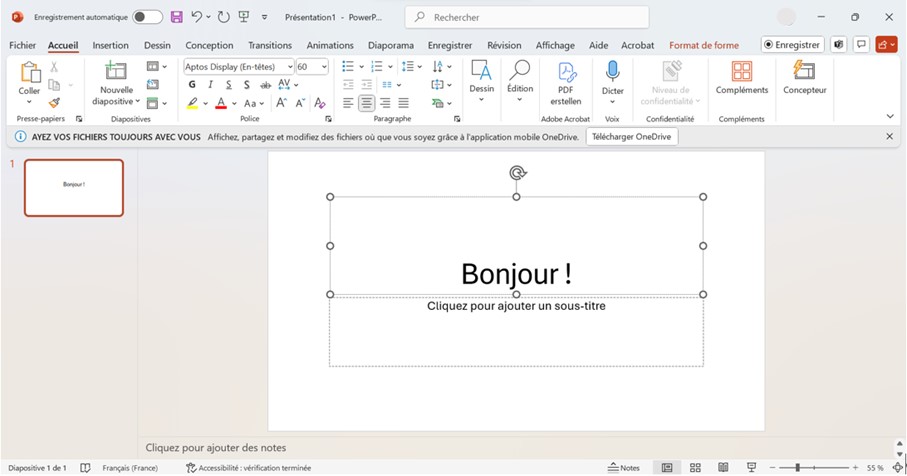This screenshot has width=907, height=476.
Task: Open the Compléments add-ins icon
Action: (x=741, y=72)
